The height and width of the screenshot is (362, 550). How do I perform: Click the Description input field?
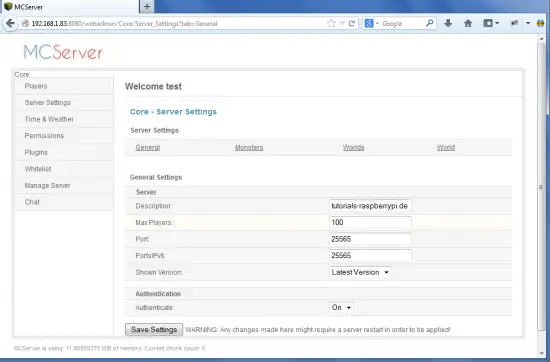pos(370,206)
